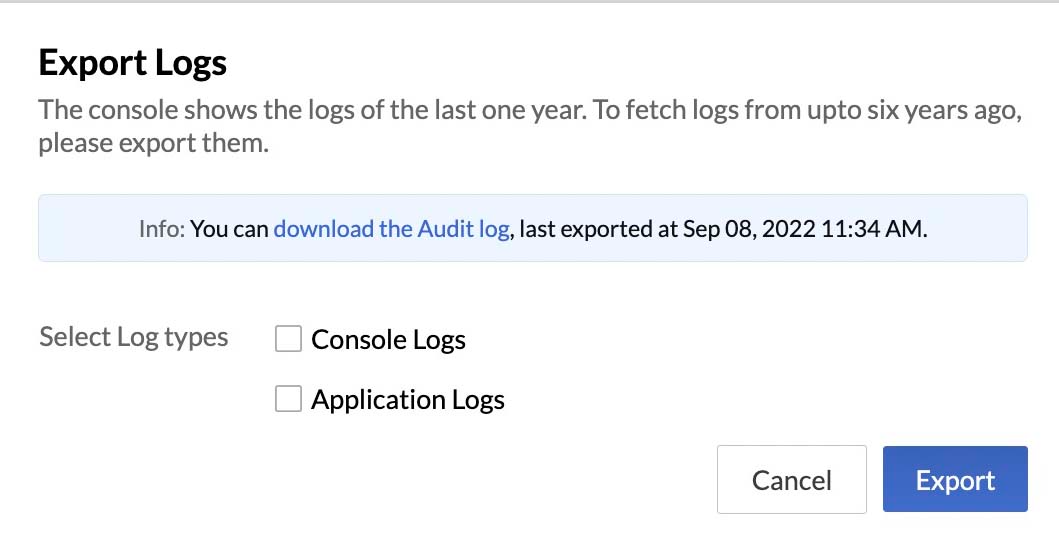
Task: Click the Select Log types label
Action: pos(134,336)
